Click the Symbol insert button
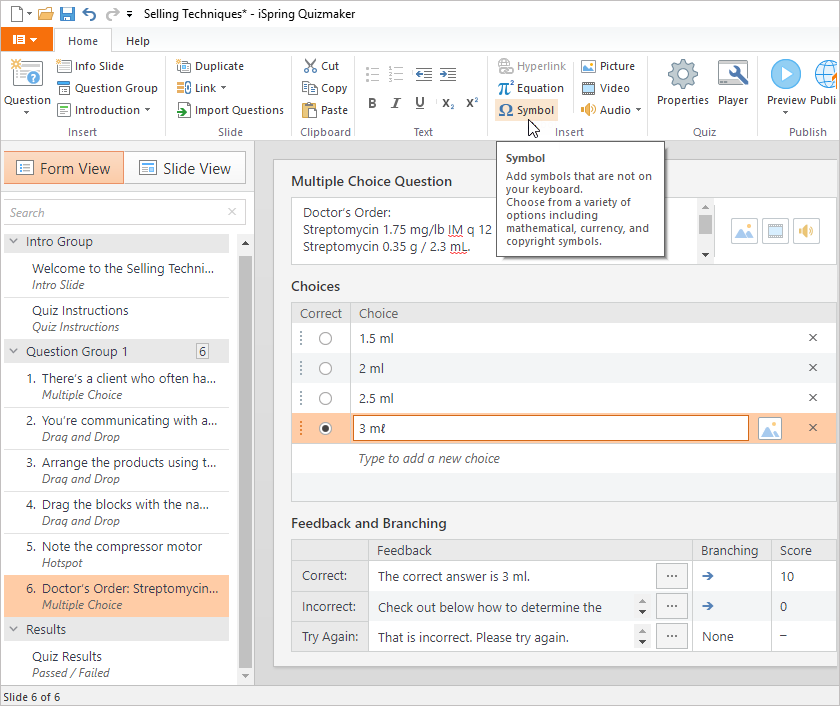Viewport: 840px width, 706px height. (x=526, y=110)
